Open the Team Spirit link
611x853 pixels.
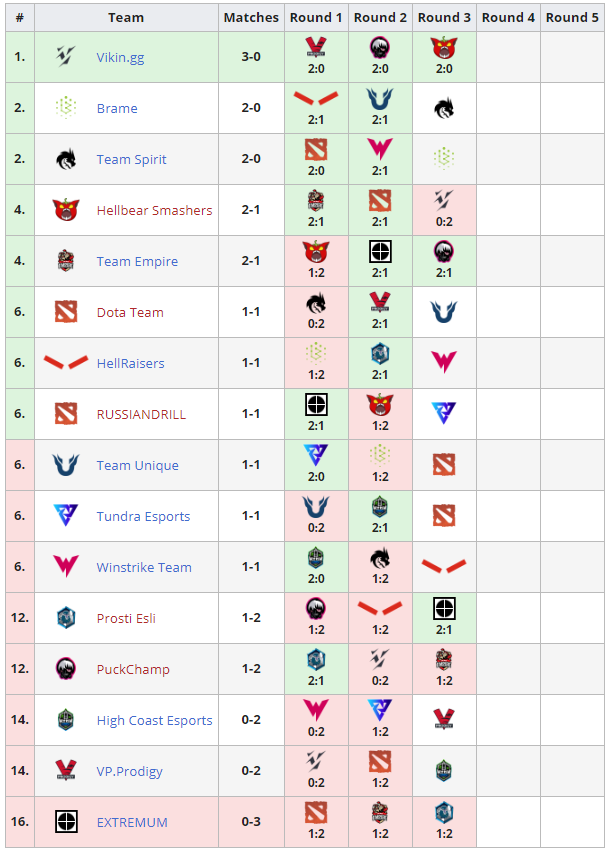coord(131,159)
